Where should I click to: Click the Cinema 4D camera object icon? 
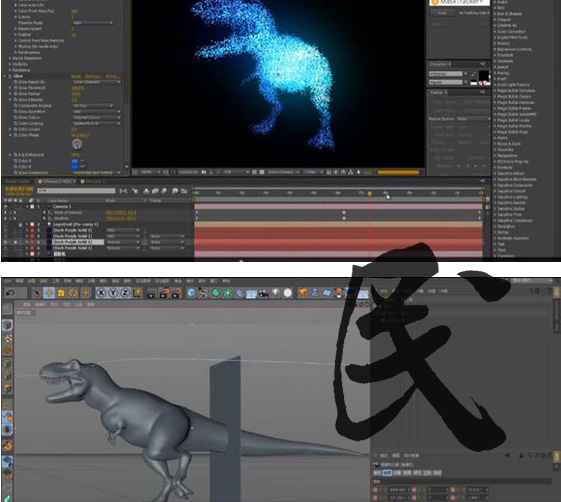click(263, 293)
